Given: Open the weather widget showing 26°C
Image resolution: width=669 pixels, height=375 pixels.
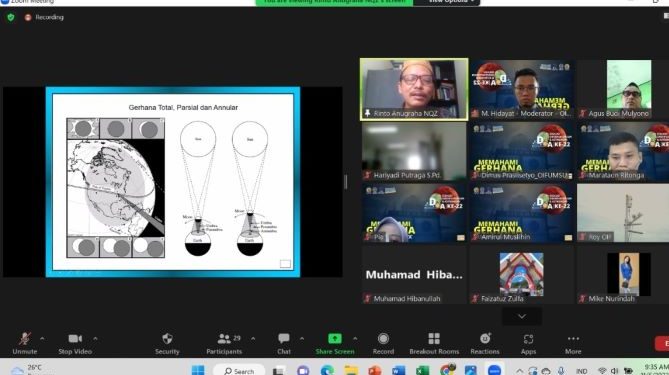Looking at the screenshot, I should pos(27,369).
